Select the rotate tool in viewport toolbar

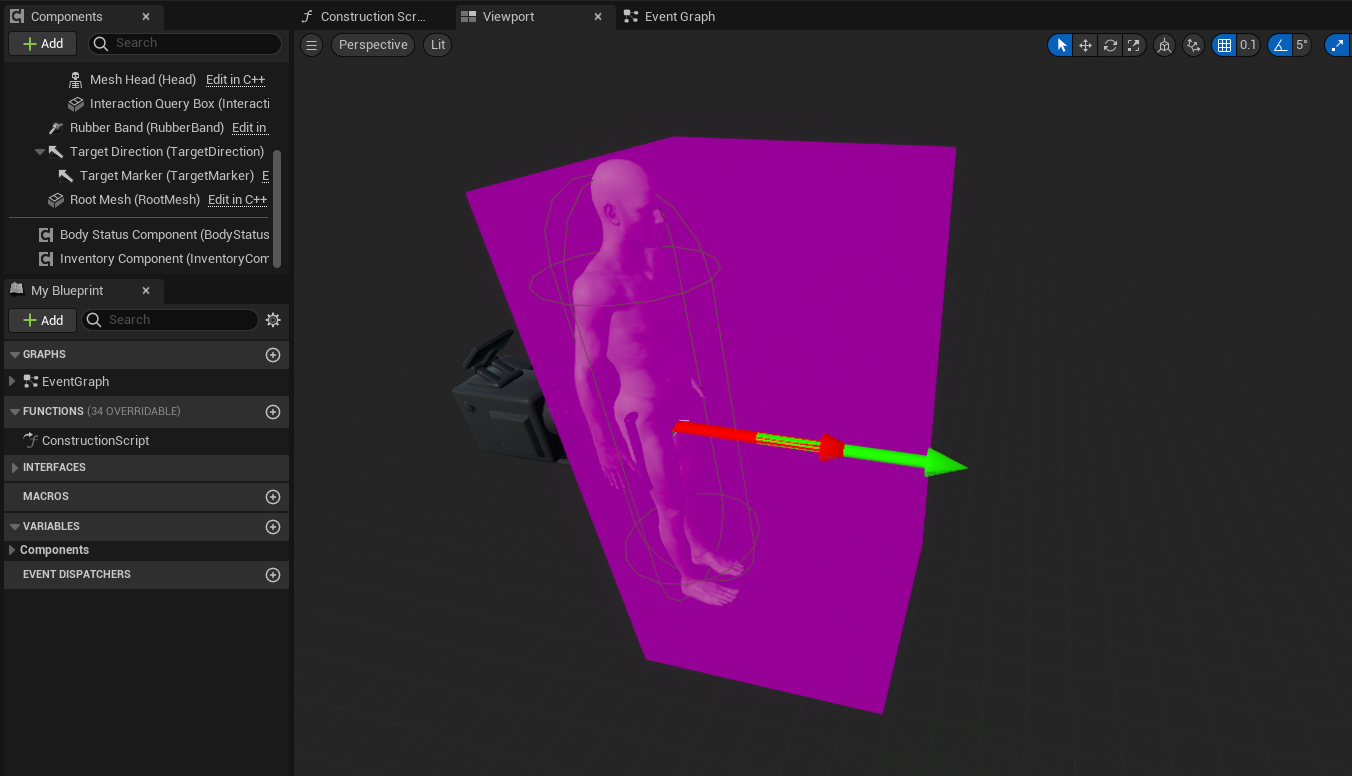(1110, 45)
